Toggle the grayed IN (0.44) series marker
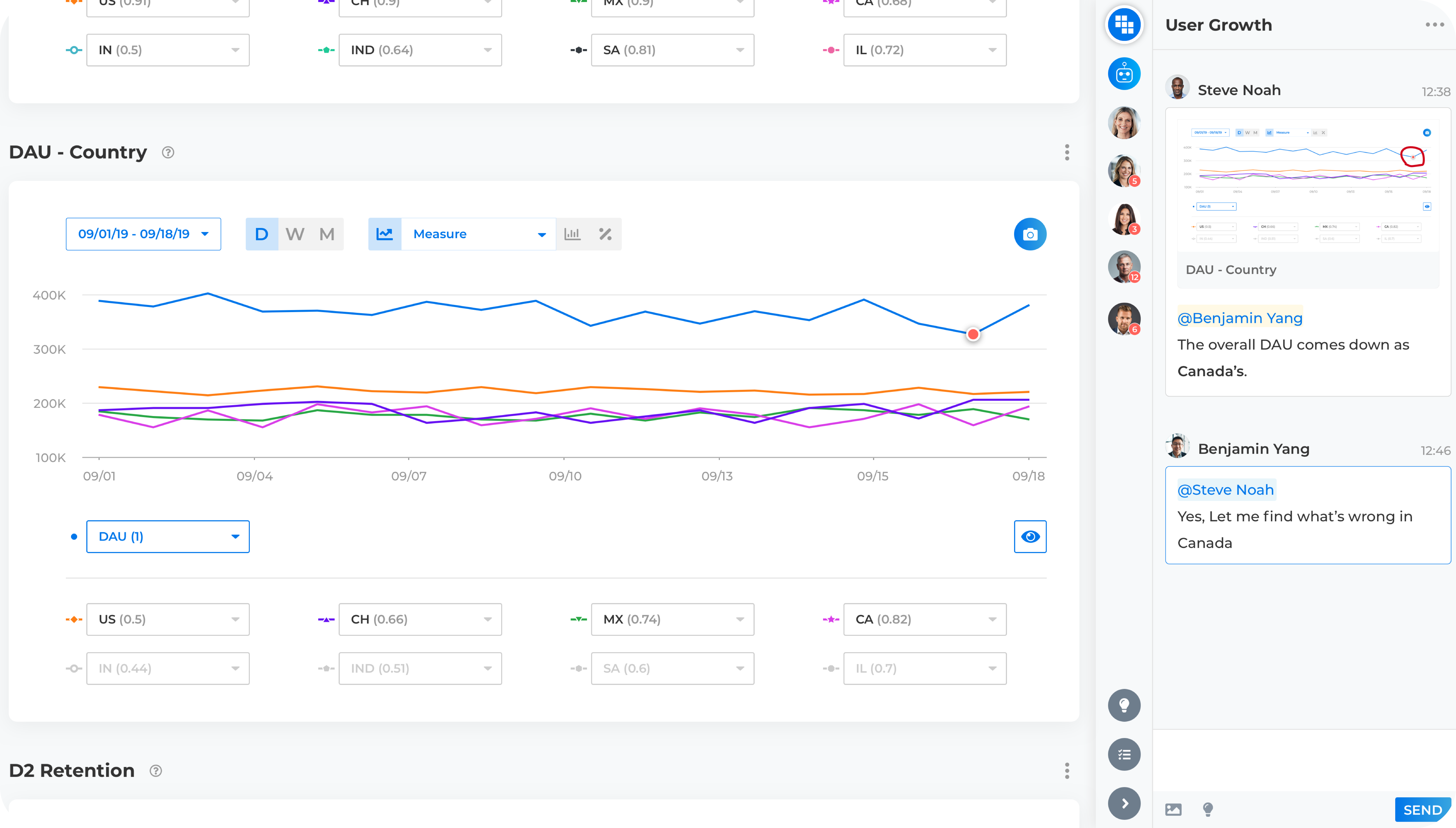The image size is (1456, 828). (x=74, y=669)
